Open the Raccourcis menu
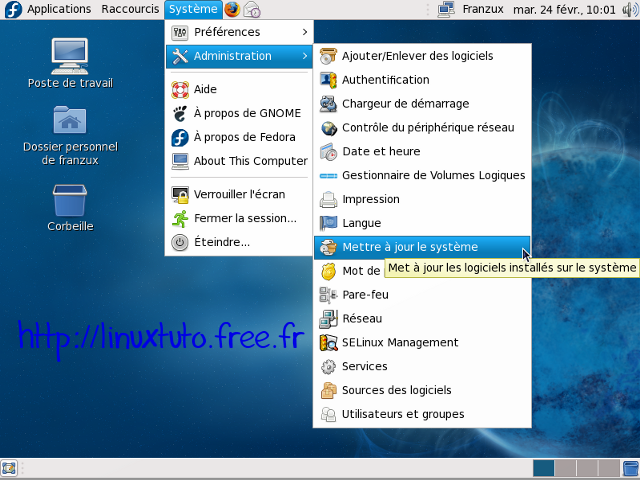Viewport: 640px width, 480px height. pos(130,9)
